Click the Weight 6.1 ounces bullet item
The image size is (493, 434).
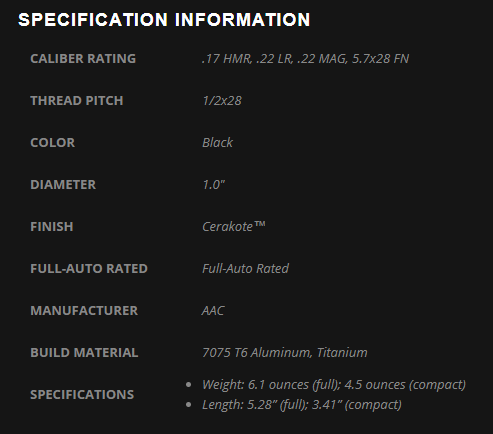(x=334, y=385)
